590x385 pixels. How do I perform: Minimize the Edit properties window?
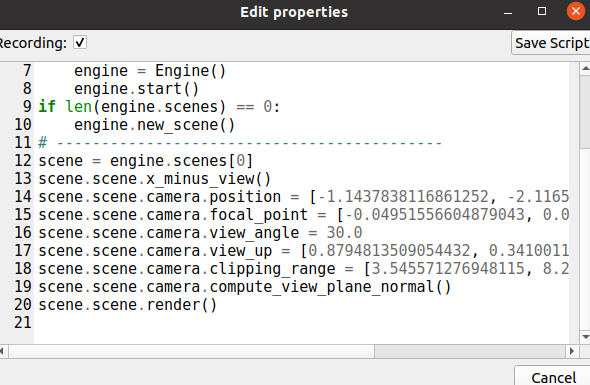point(508,12)
